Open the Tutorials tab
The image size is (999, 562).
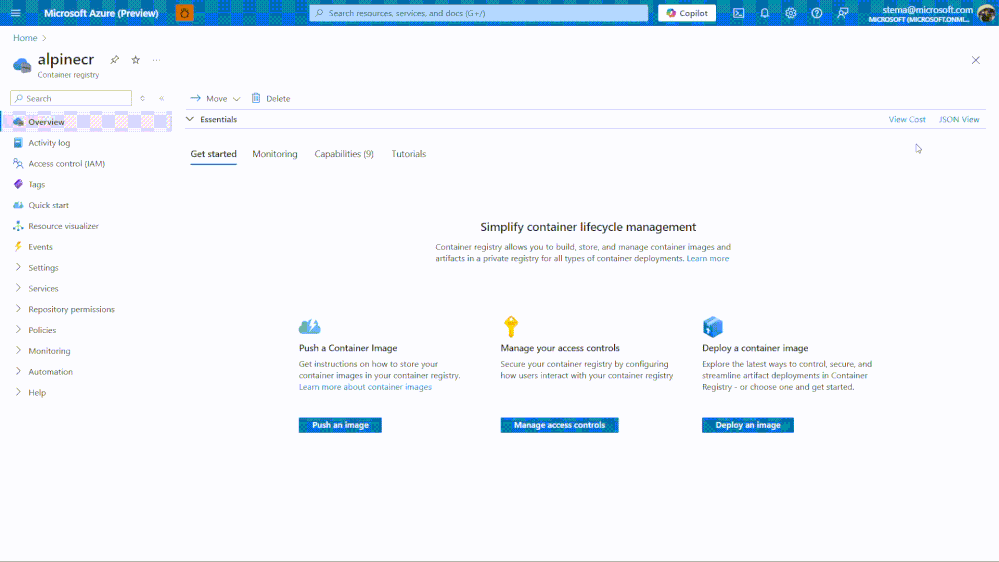click(x=408, y=154)
